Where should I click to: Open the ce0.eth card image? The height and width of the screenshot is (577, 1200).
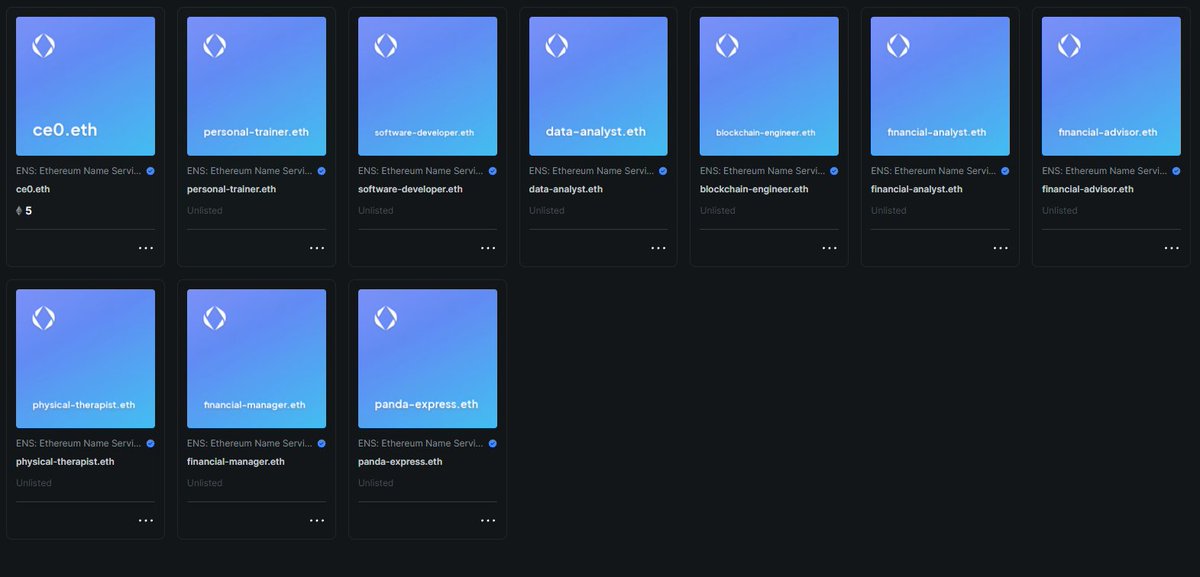[x=86, y=86]
